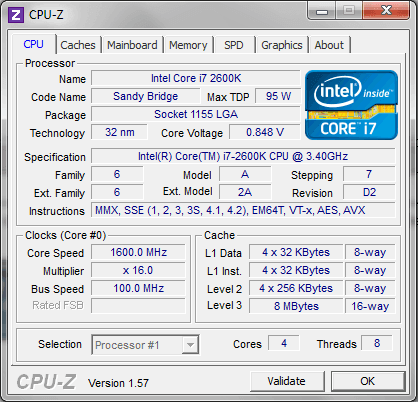418x402 pixels.
Task: Click the Instructions field MMX, SSE list
Action: pyautogui.click(x=243, y=210)
